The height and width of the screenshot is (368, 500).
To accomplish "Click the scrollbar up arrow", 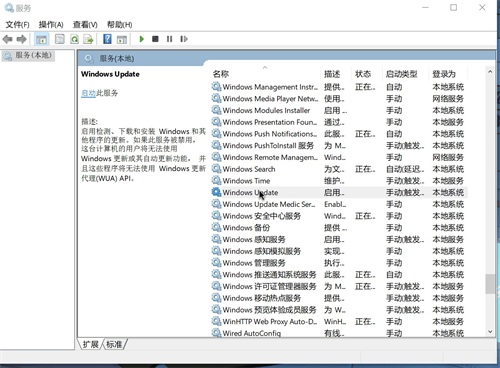I will 490,71.
